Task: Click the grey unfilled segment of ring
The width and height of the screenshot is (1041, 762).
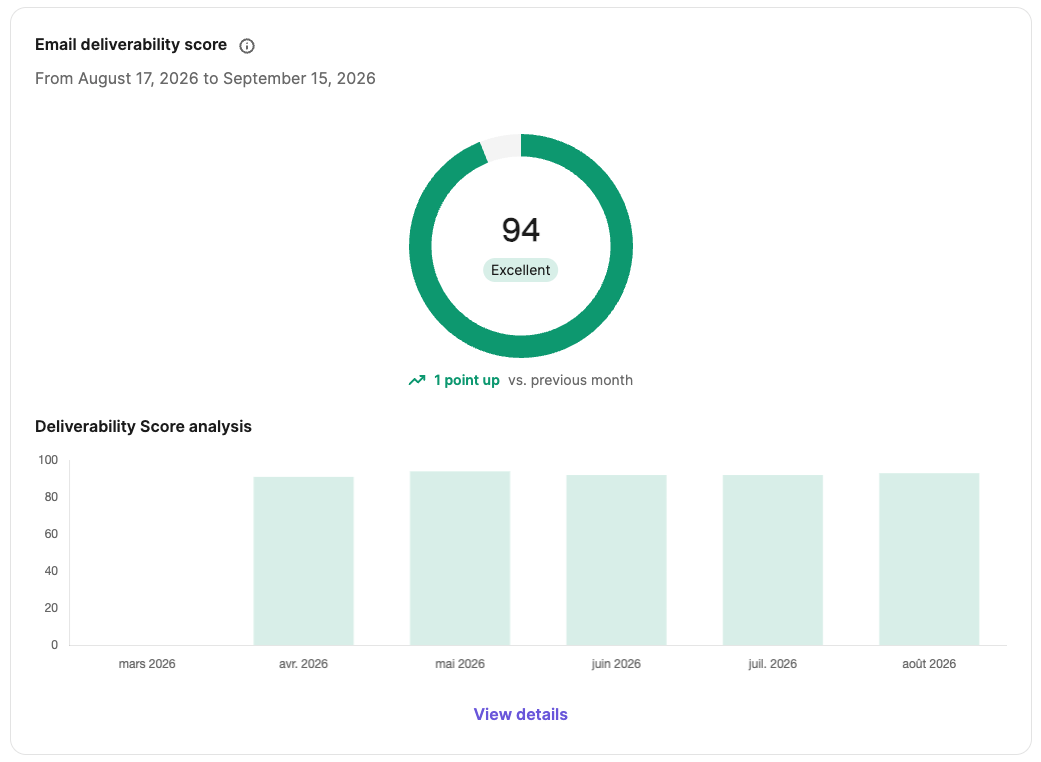Action: [502, 147]
